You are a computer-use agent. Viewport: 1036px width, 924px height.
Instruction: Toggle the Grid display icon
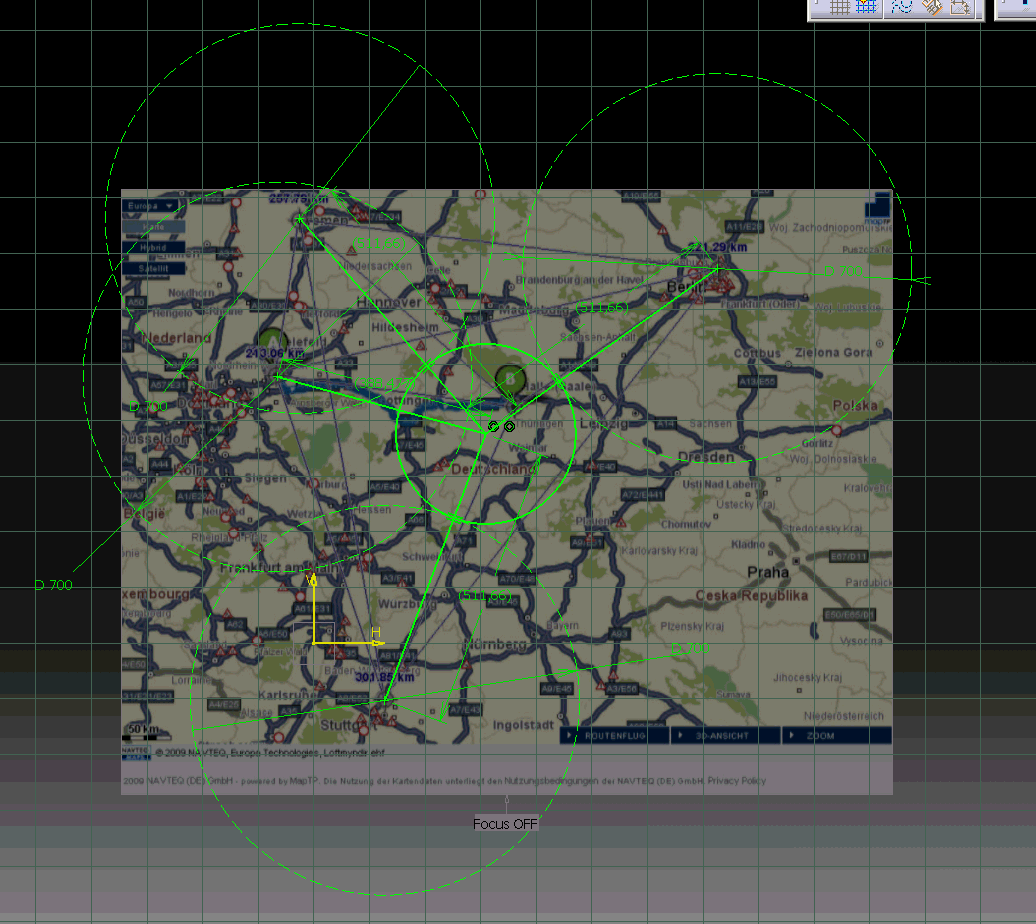(x=839, y=7)
